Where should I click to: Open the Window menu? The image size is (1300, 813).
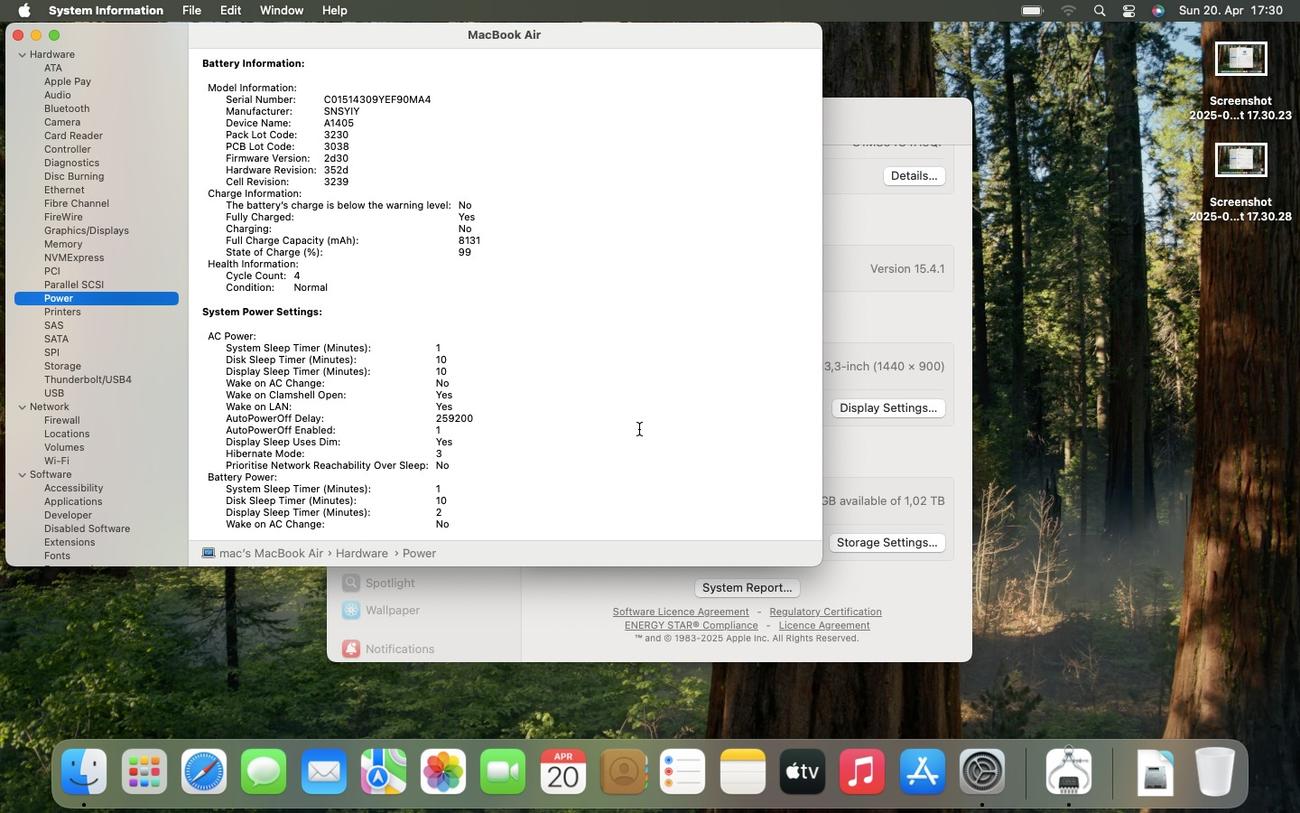pos(281,11)
